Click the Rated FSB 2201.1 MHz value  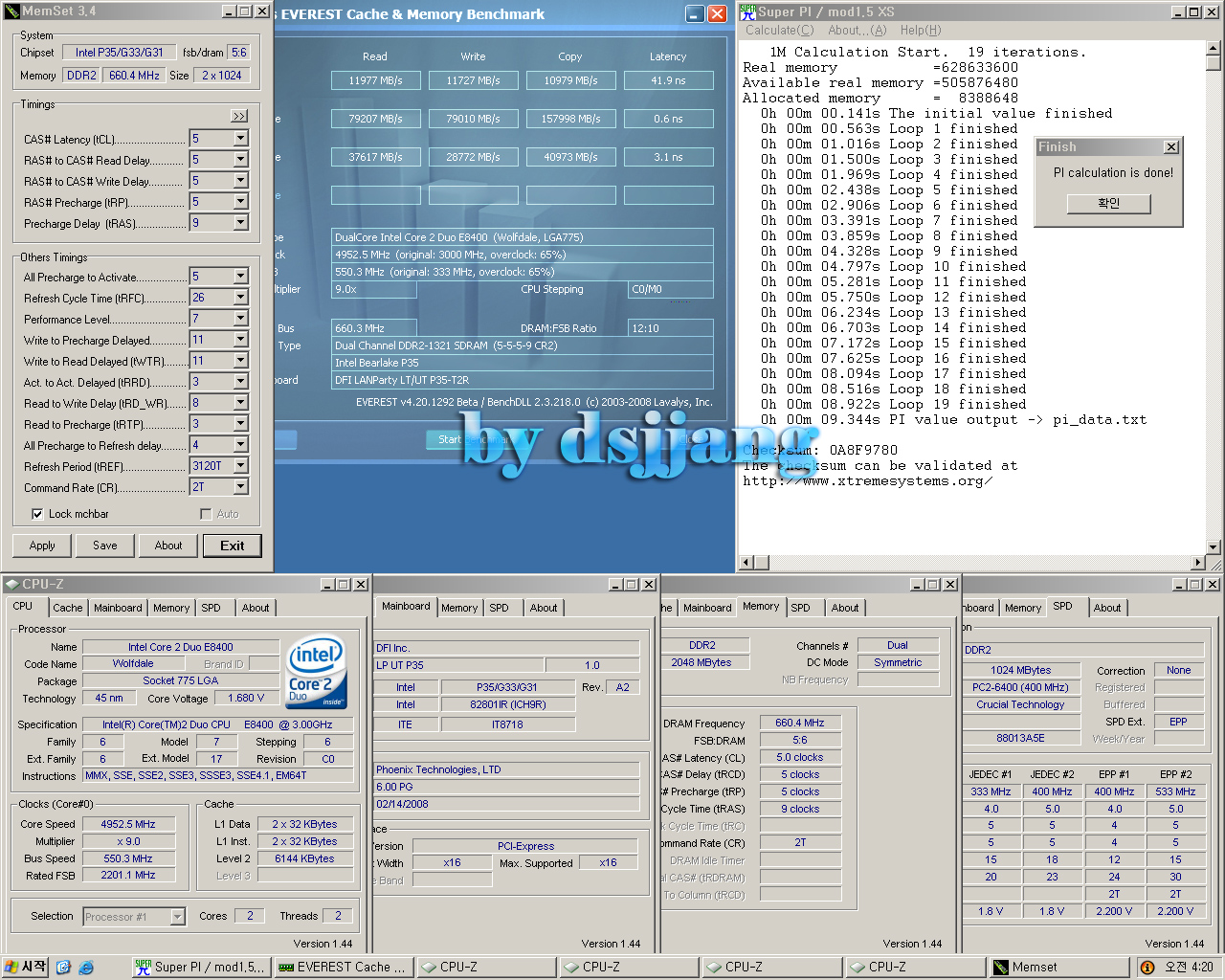(x=128, y=875)
